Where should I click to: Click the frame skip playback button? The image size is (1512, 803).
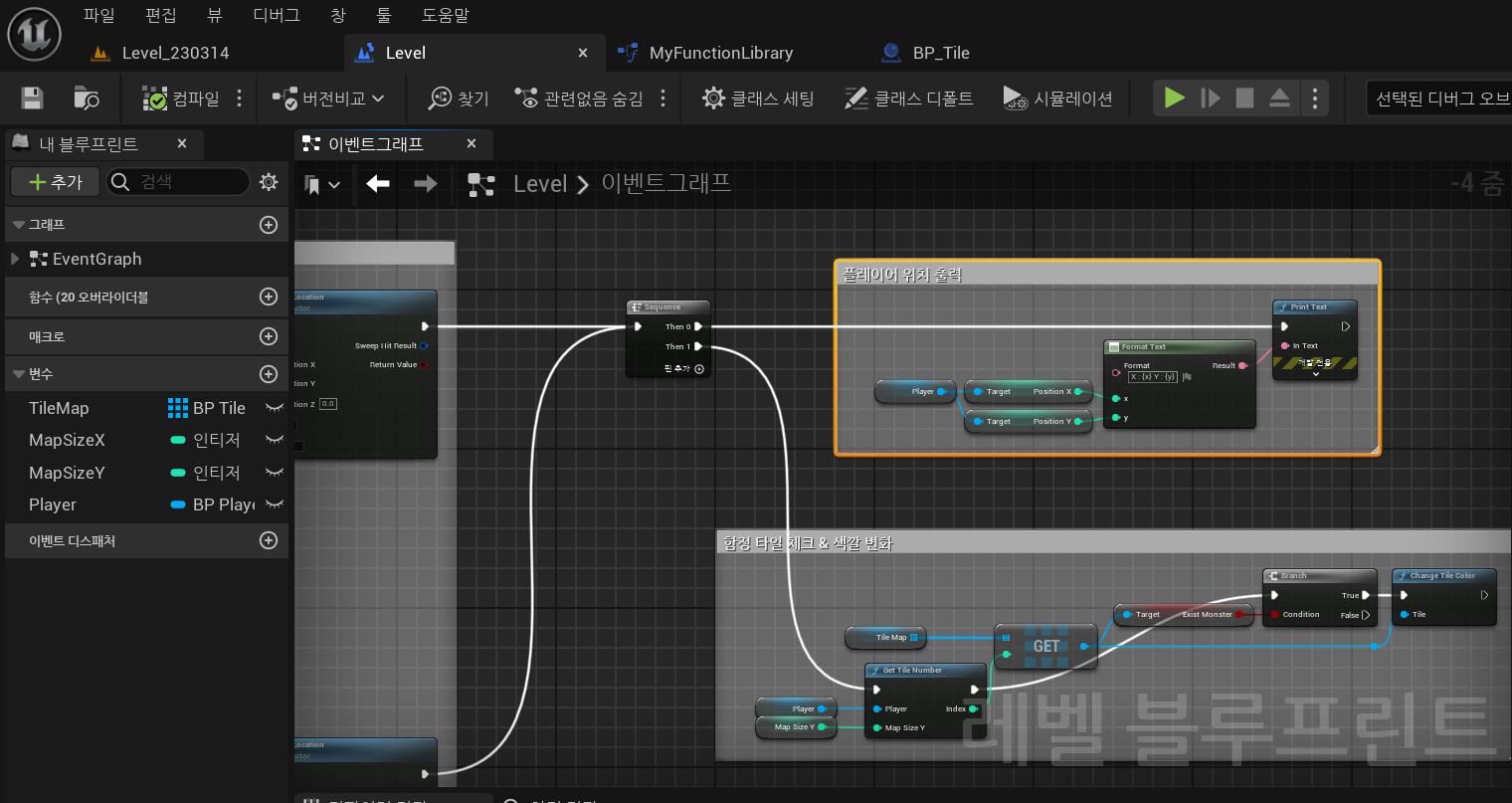(1211, 99)
